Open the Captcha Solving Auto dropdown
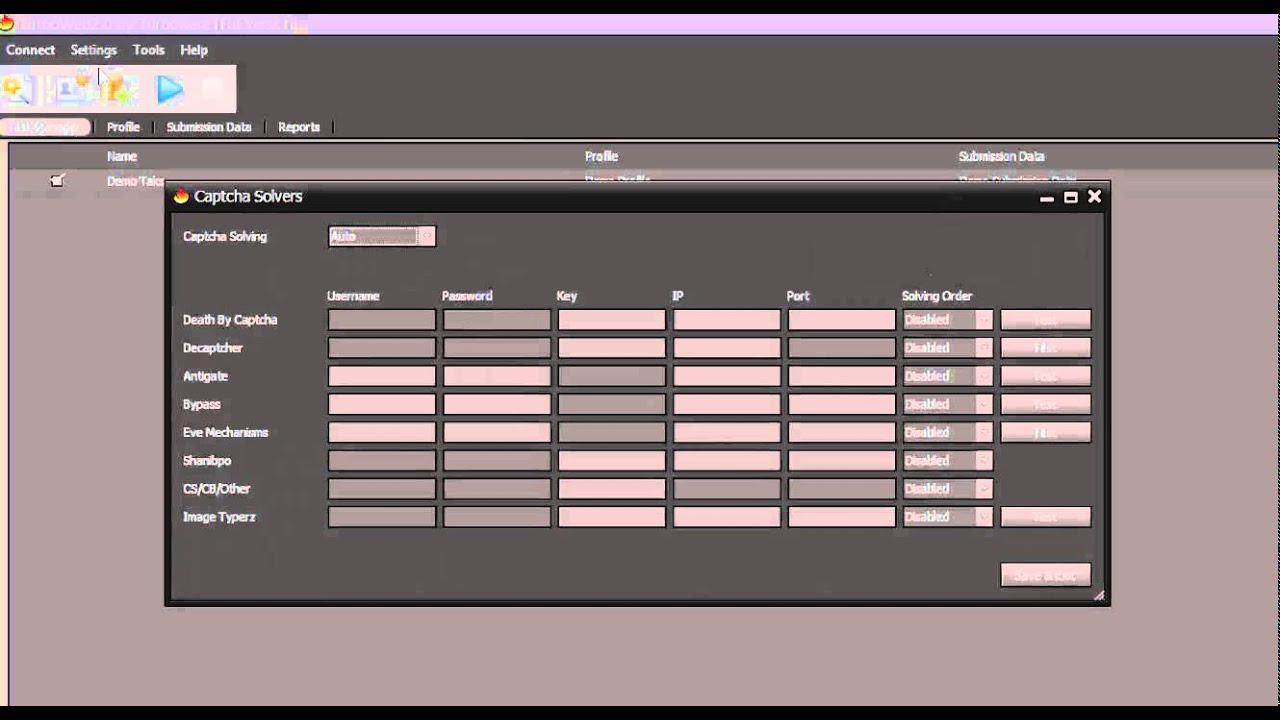 pyautogui.click(x=382, y=236)
